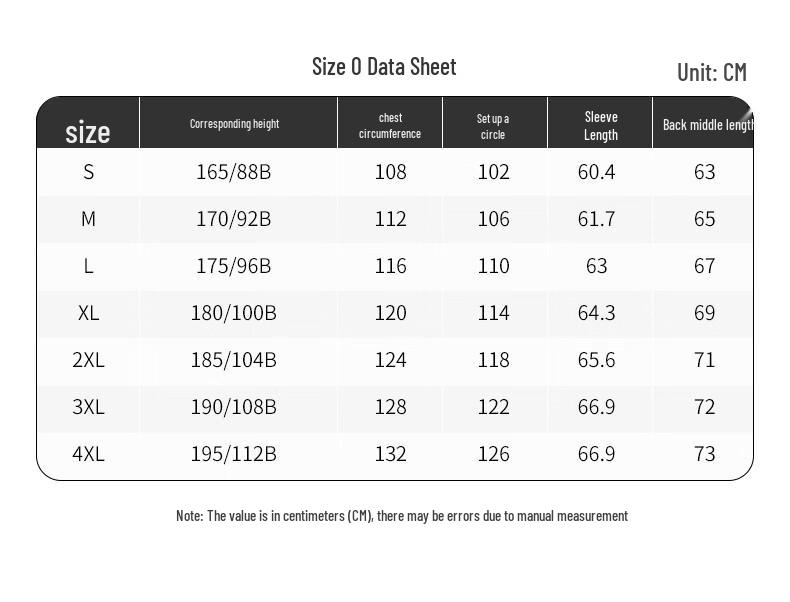Screen dimensions: 790x602
Task: Select the 185/104B height cell
Action: (x=234, y=360)
